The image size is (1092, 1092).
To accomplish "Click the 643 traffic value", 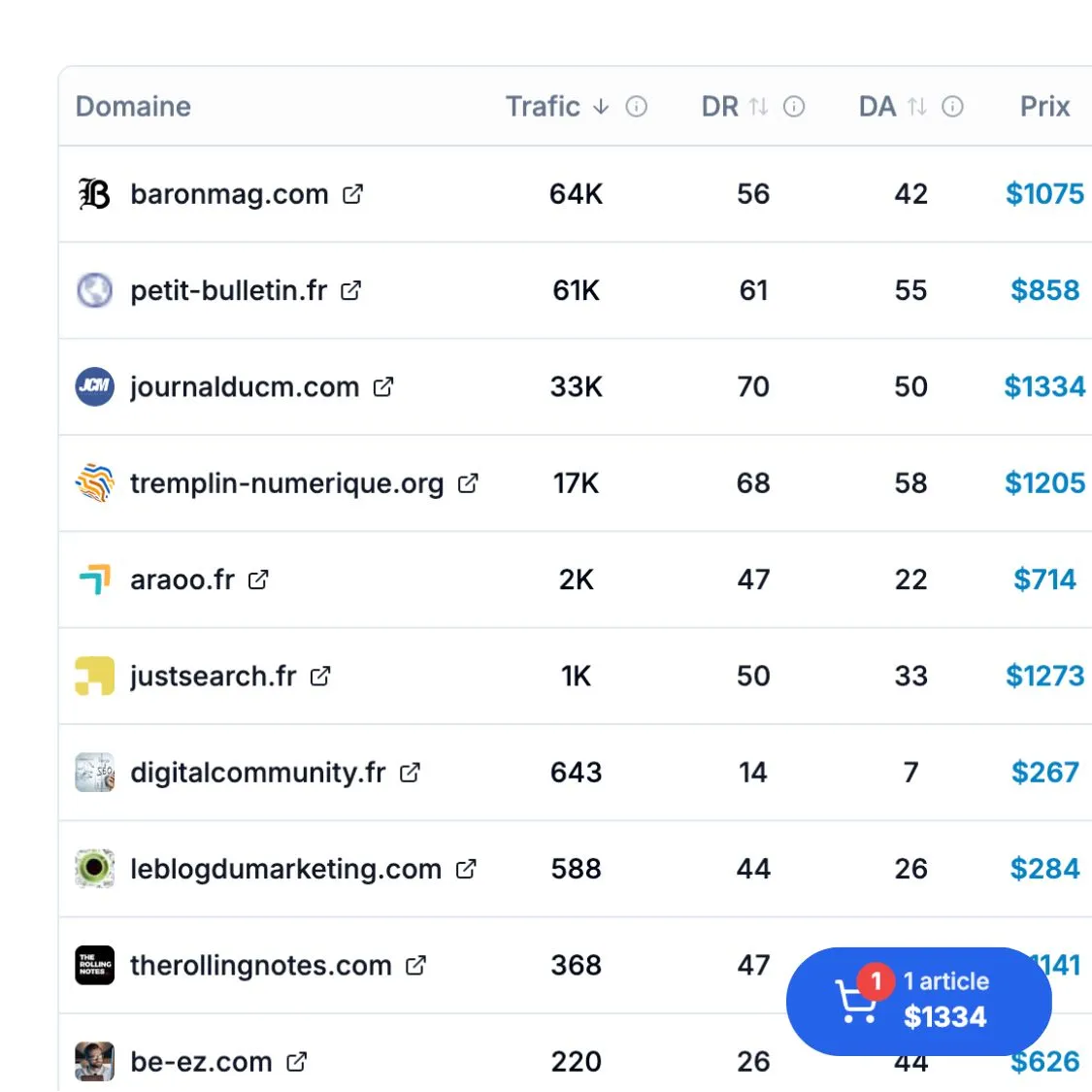I will (576, 773).
